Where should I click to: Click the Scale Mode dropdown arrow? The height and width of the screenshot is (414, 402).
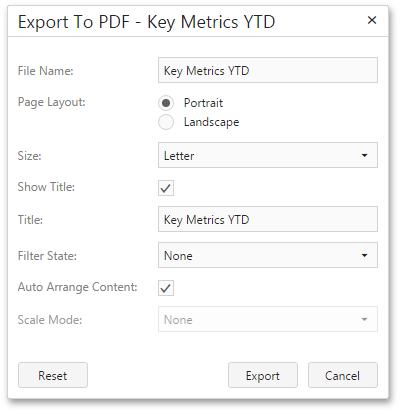click(x=364, y=319)
